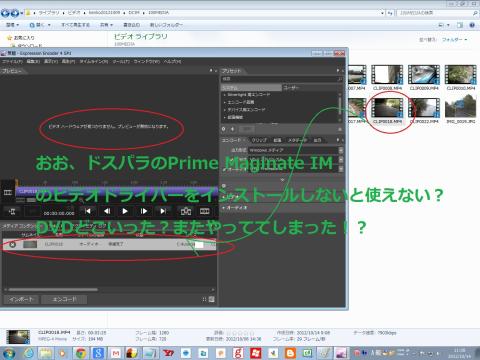Select the Encode tab in settings panel
Viewport: 480px width, 360px height.
(231, 140)
